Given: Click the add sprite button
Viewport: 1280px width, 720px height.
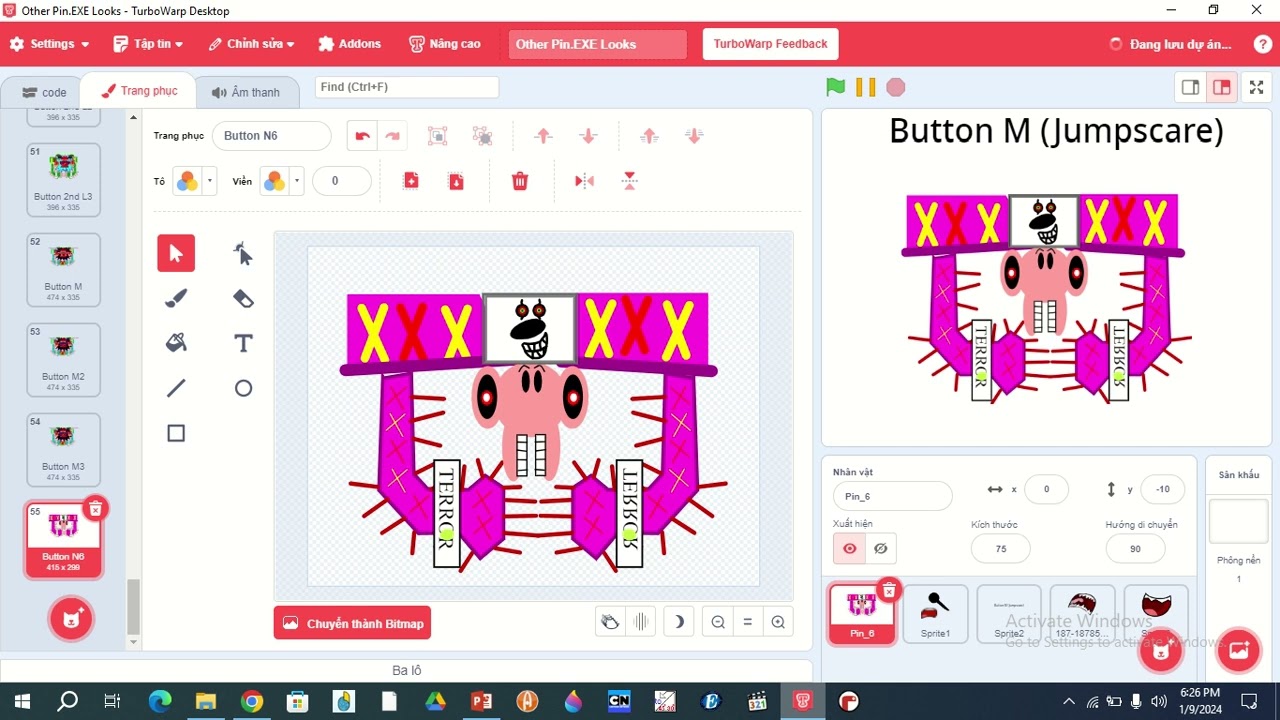Looking at the screenshot, I should pos(1160,650).
